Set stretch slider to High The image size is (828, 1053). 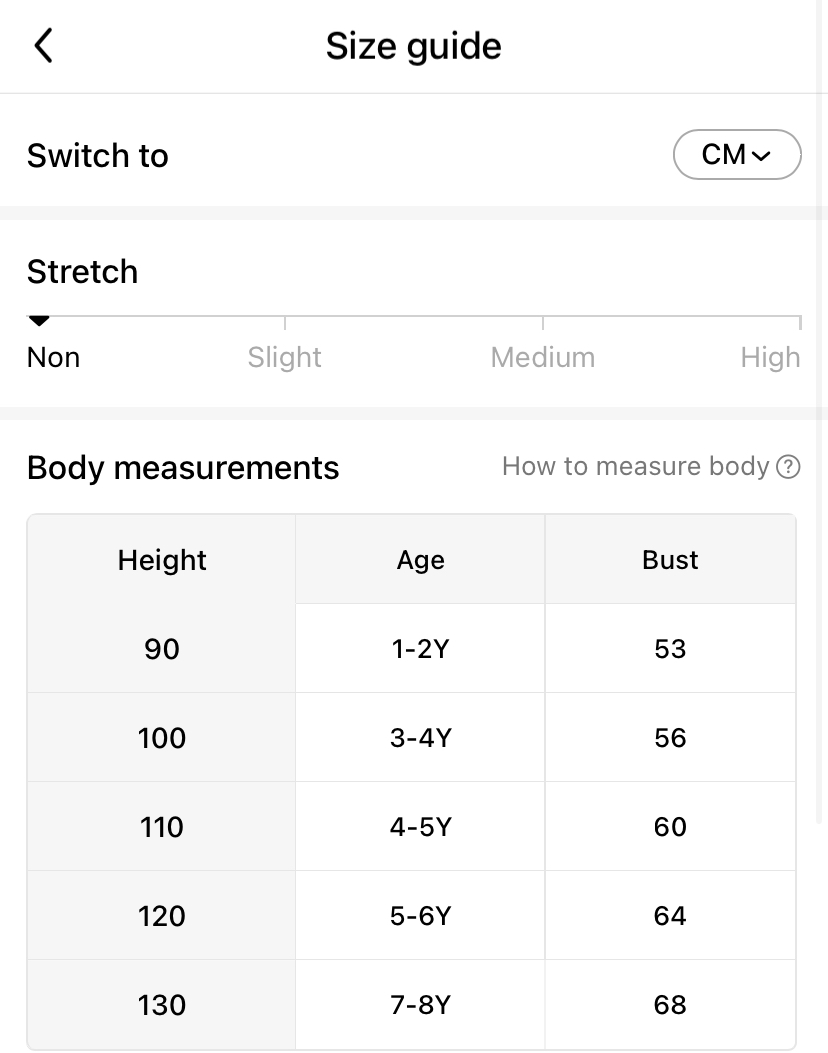(x=770, y=357)
